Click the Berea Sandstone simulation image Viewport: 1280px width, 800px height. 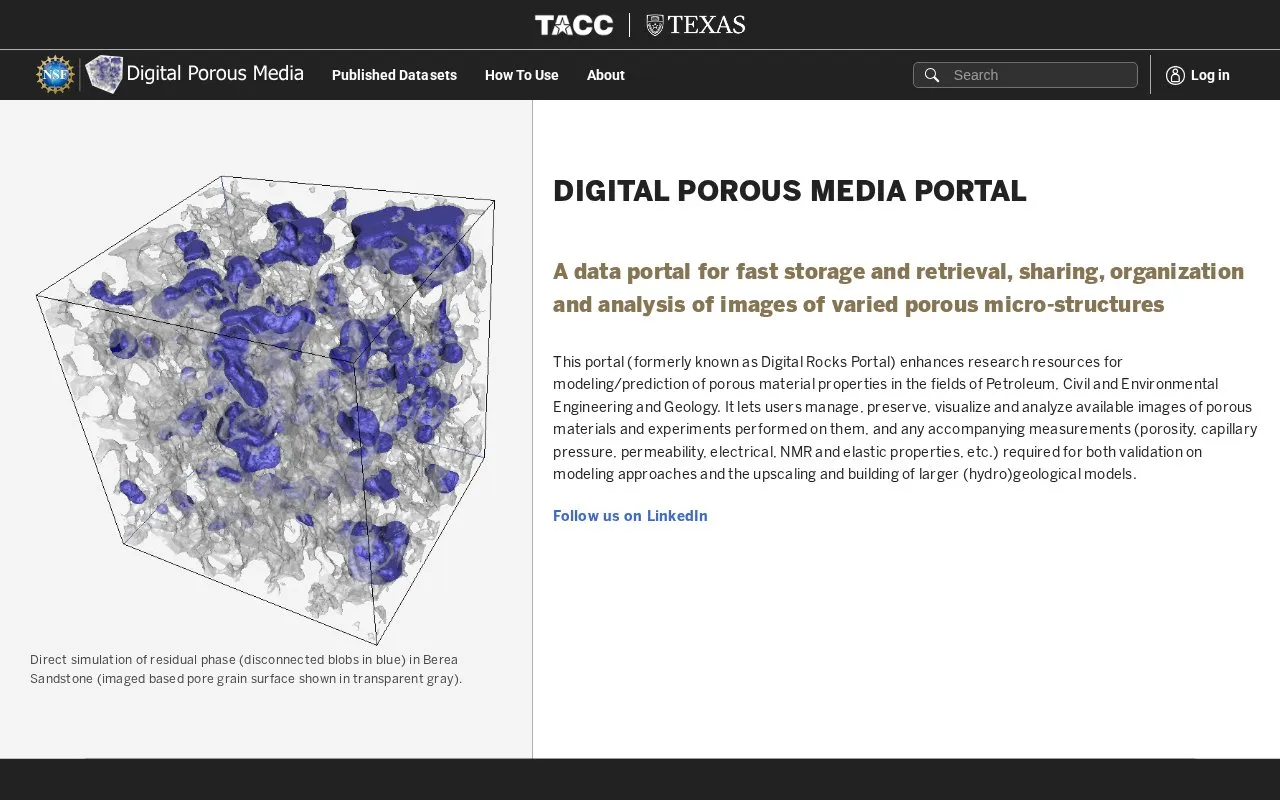pos(266,410)
